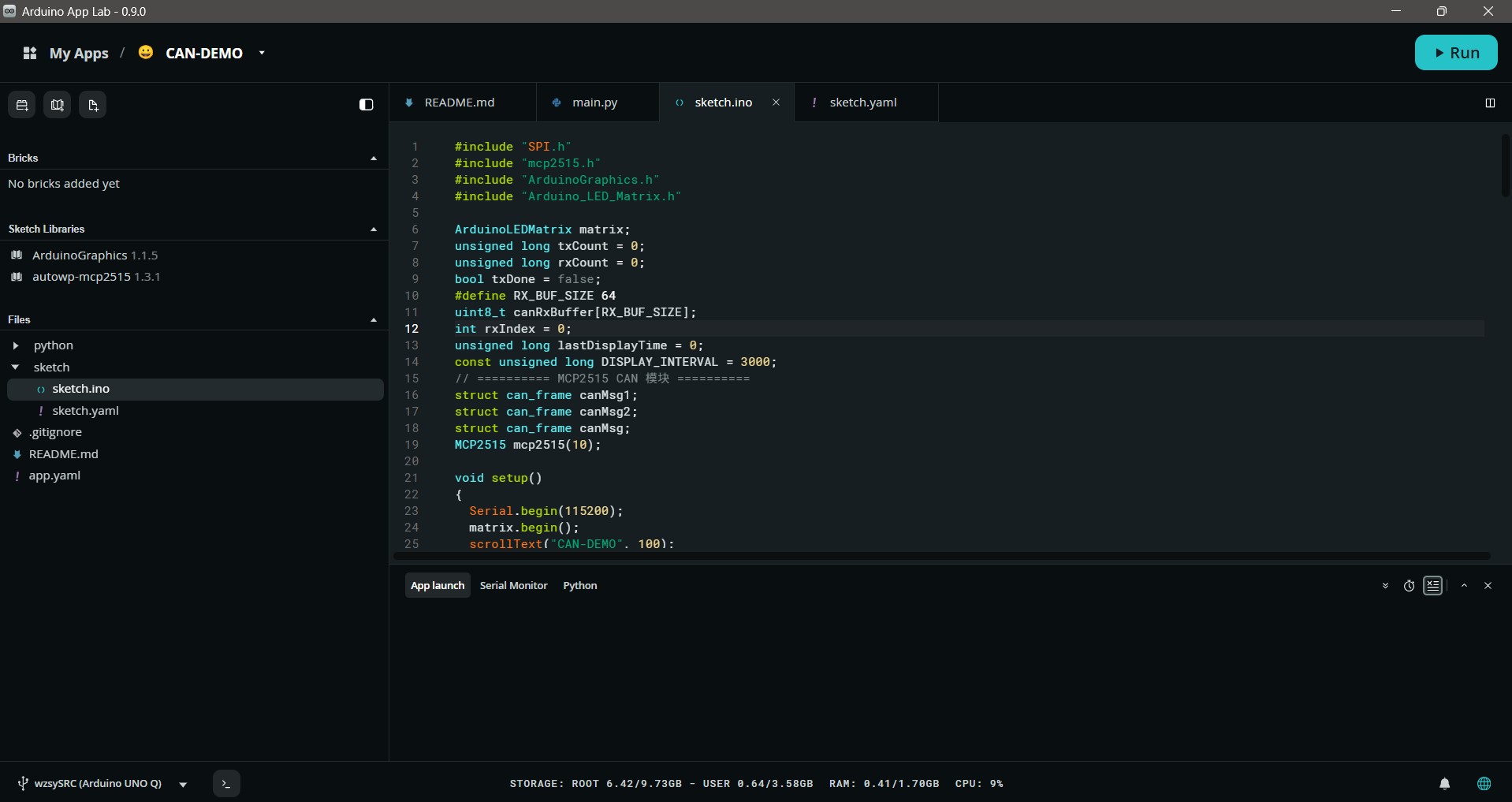Collapse the Bricks section

tap(374, 159)
